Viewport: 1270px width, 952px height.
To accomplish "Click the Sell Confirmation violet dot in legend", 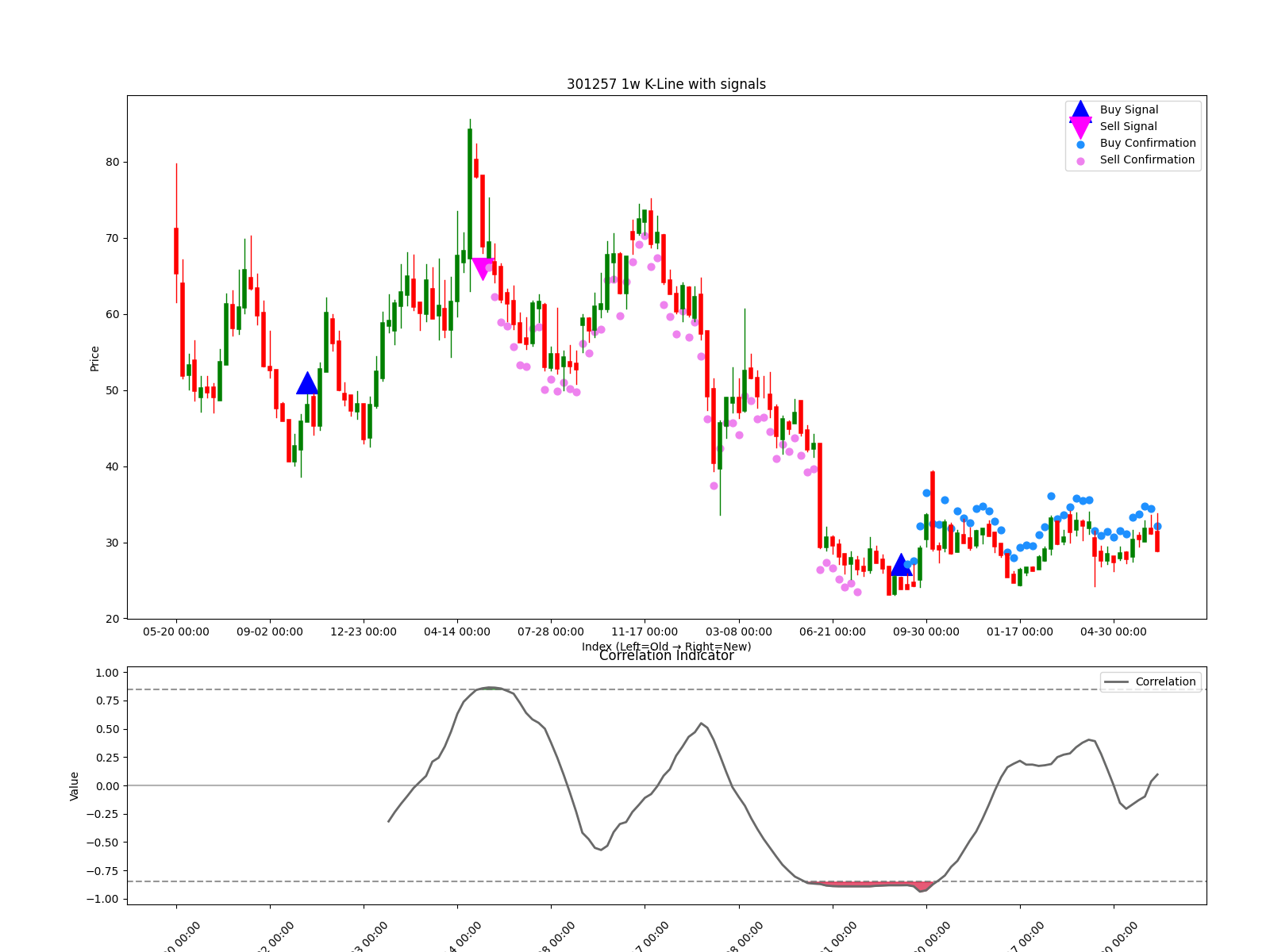I will tap(1080, 161).
